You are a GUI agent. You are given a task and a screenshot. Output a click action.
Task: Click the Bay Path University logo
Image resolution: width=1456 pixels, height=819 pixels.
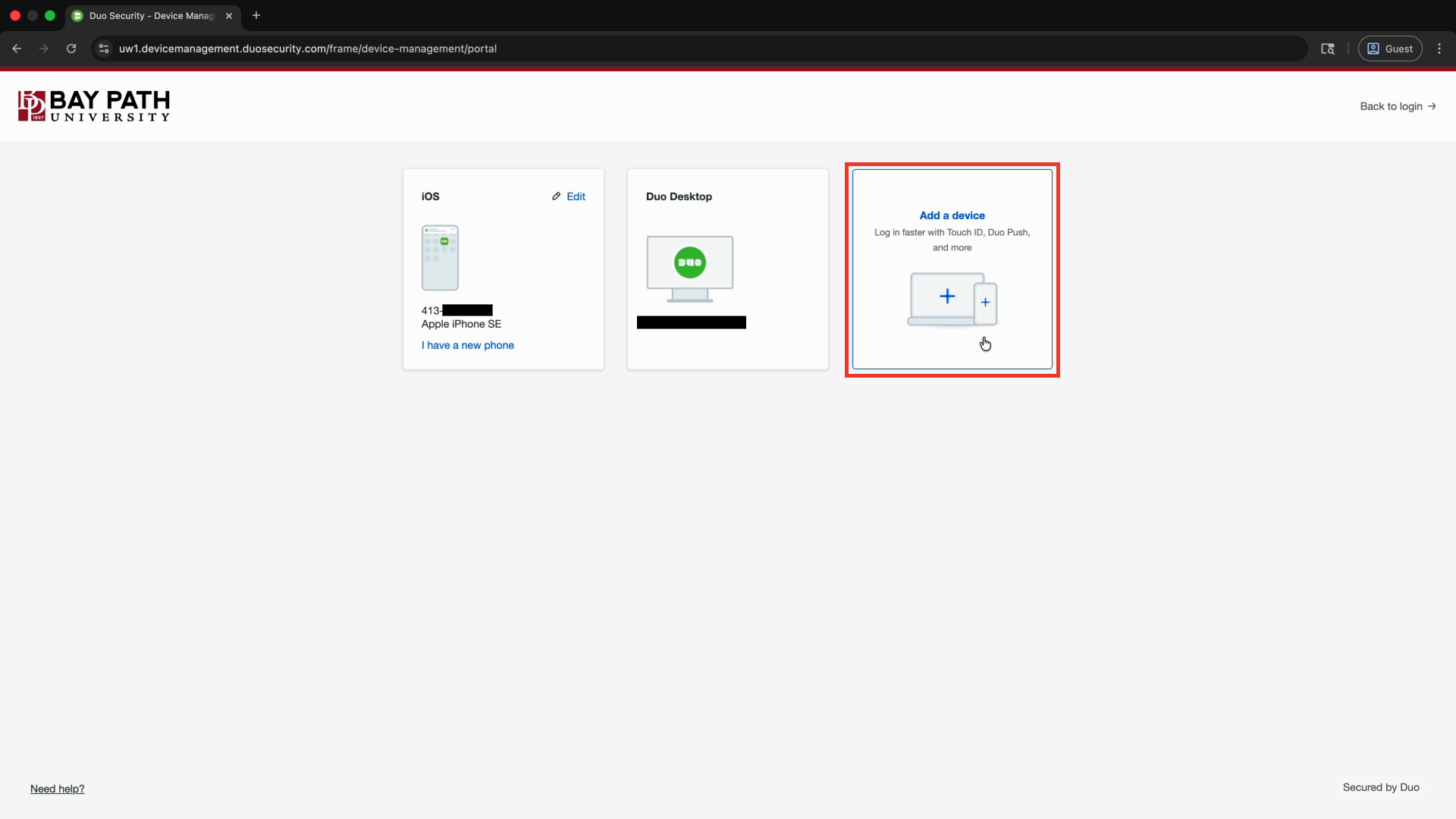coord(94,106)
